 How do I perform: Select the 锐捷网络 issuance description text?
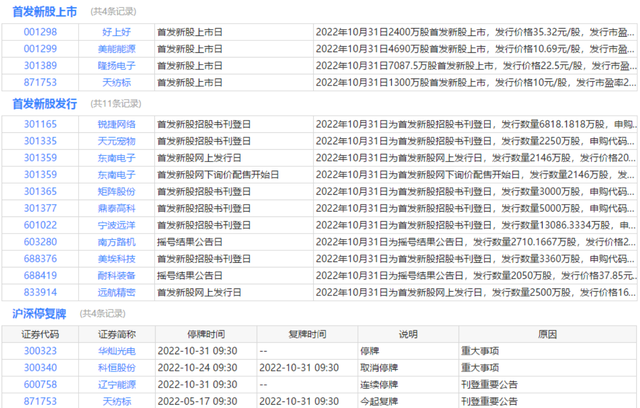click(x=476, y=124)
